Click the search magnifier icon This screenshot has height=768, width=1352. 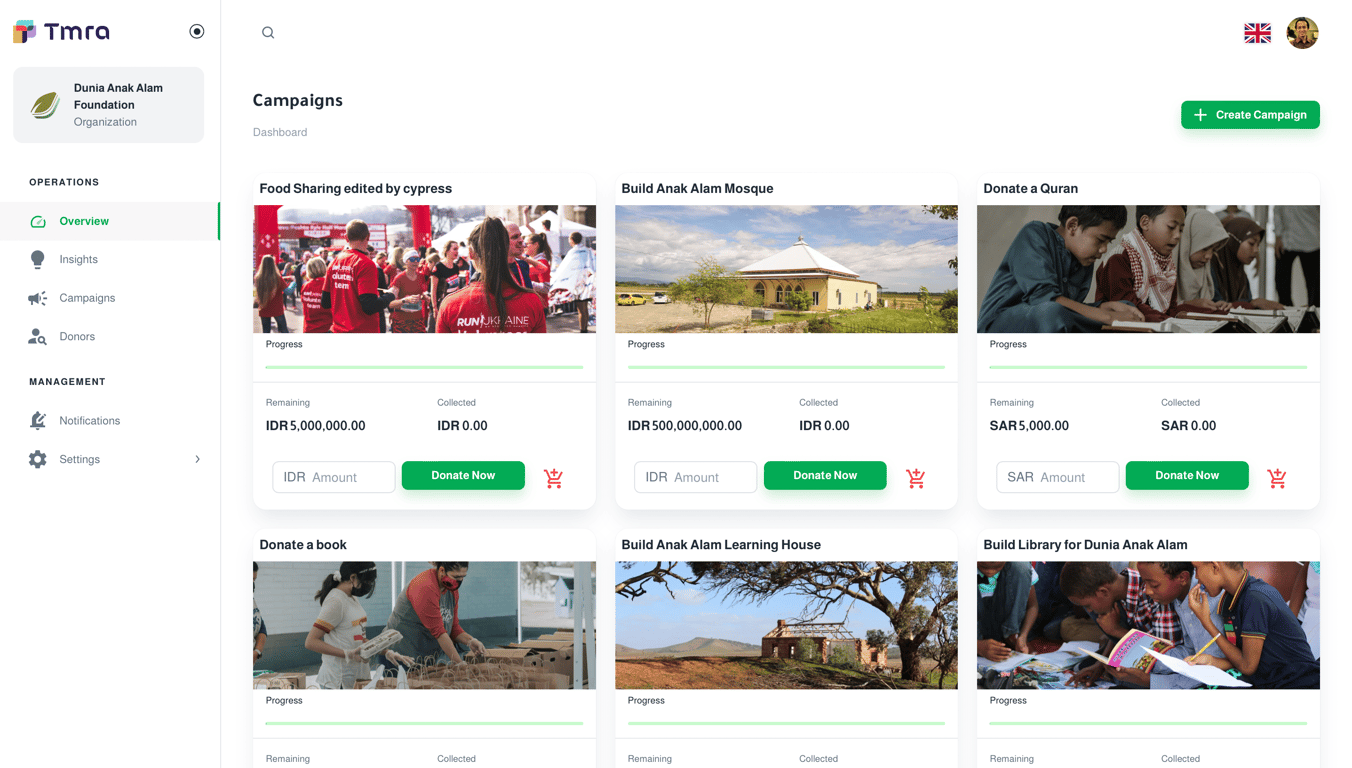268,33
